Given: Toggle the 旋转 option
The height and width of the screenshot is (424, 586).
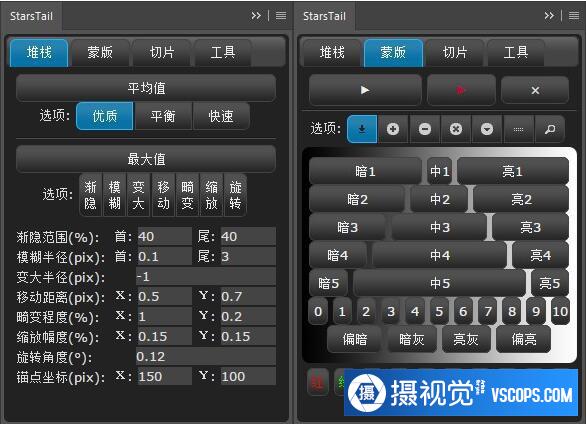Looking at the screenshot, I should click(x=235, y=195).
